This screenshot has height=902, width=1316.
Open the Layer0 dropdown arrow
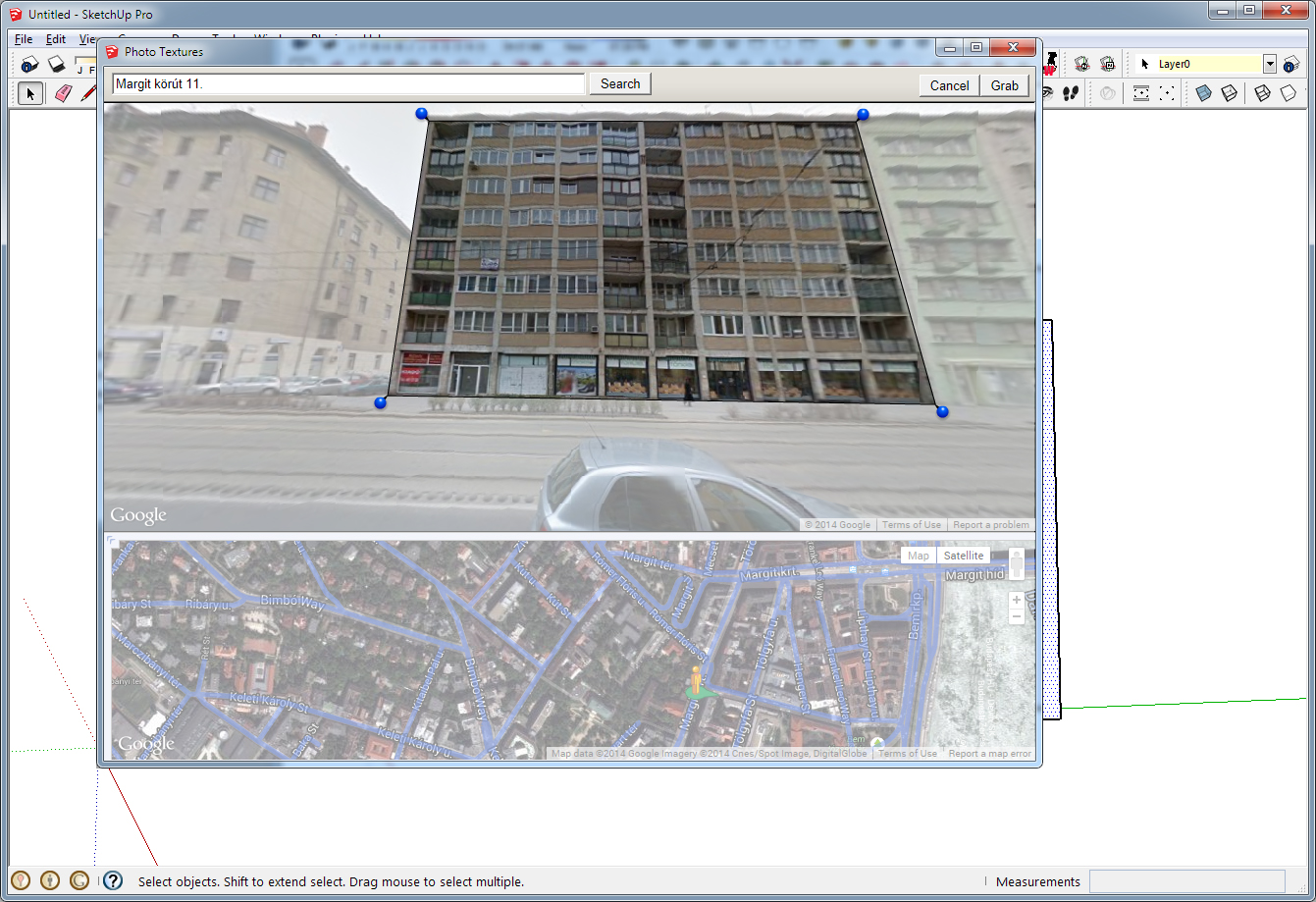[x=1270, y=64]
